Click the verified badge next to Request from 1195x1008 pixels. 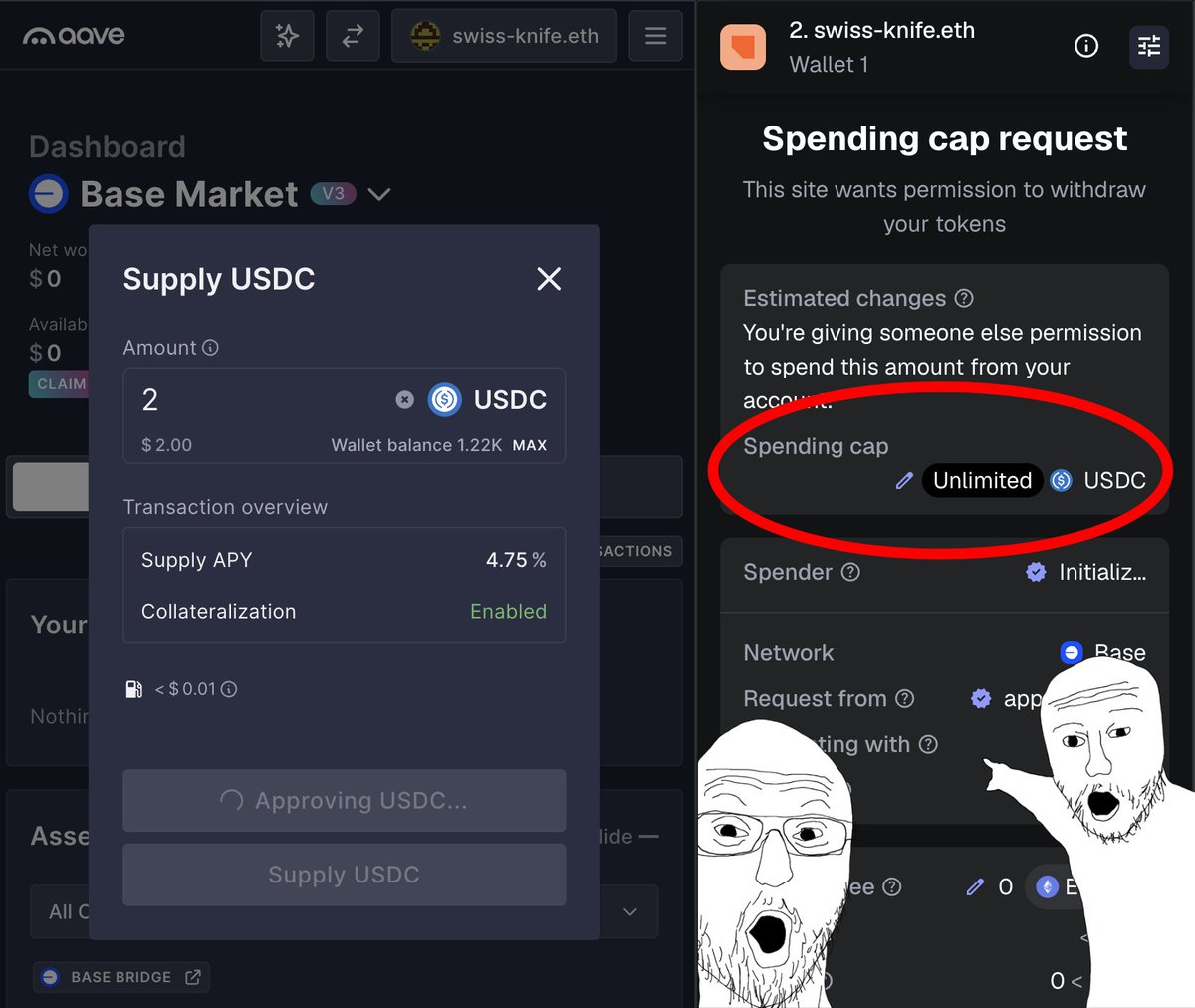coord(981,698)
